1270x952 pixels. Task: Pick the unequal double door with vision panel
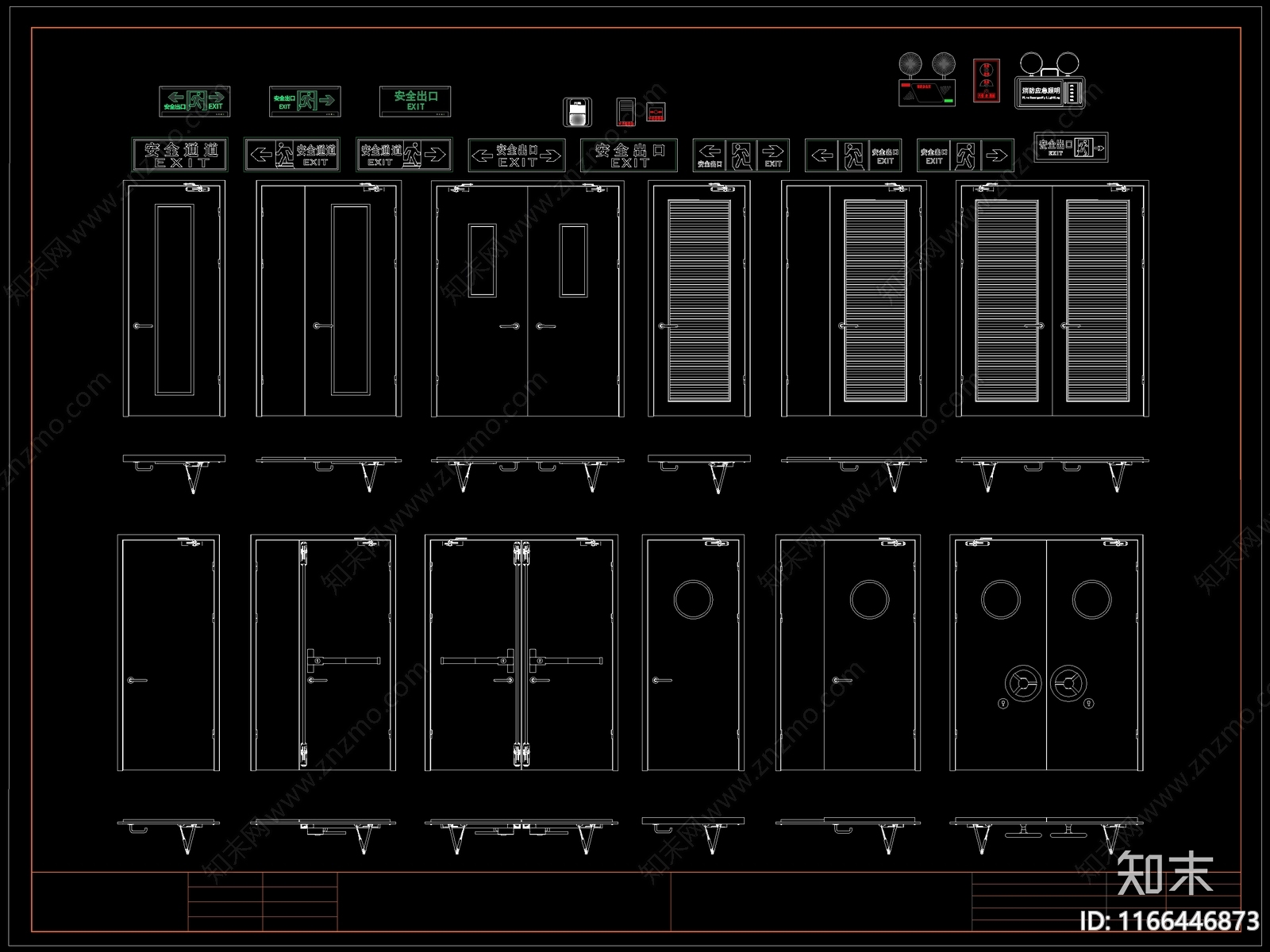click(329, 299)
